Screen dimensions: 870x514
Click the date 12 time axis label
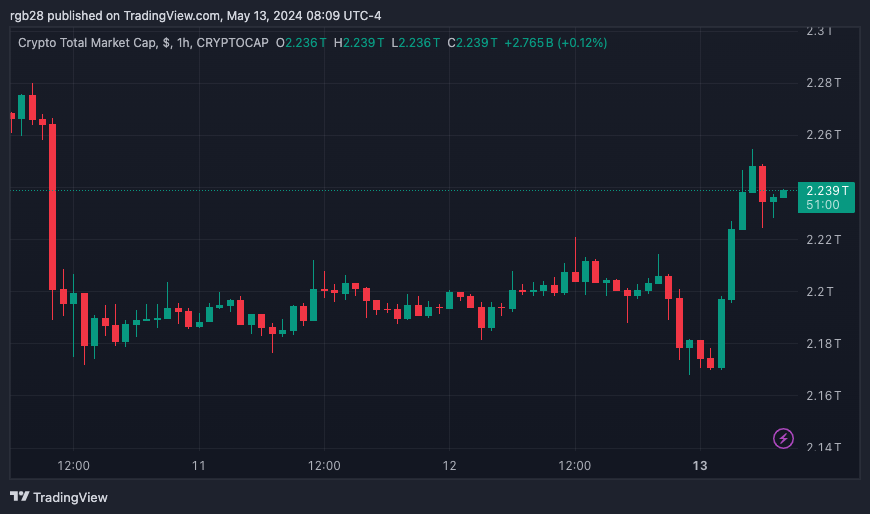coord(449,466)
